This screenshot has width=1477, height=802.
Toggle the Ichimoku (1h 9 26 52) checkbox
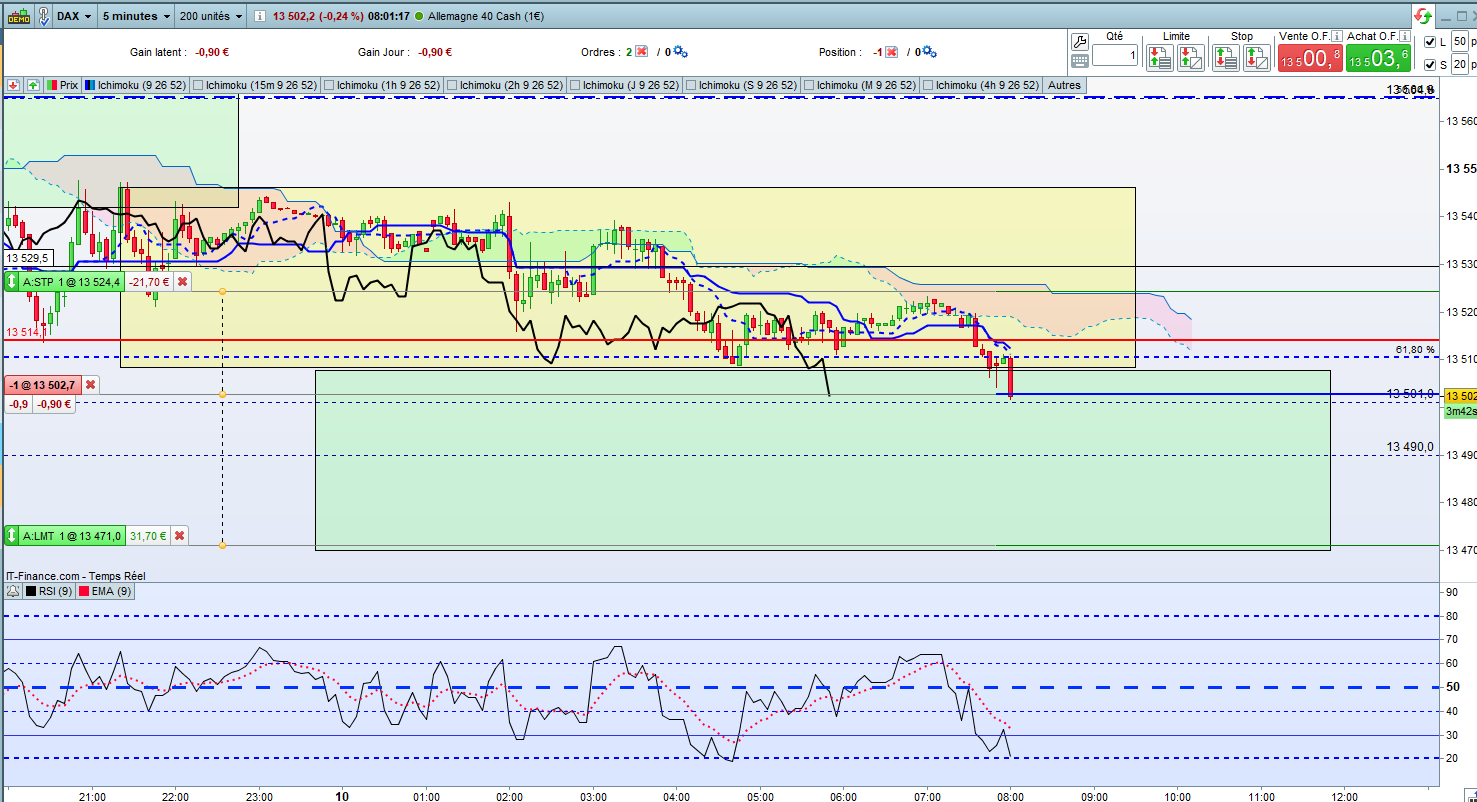point(328,85)
